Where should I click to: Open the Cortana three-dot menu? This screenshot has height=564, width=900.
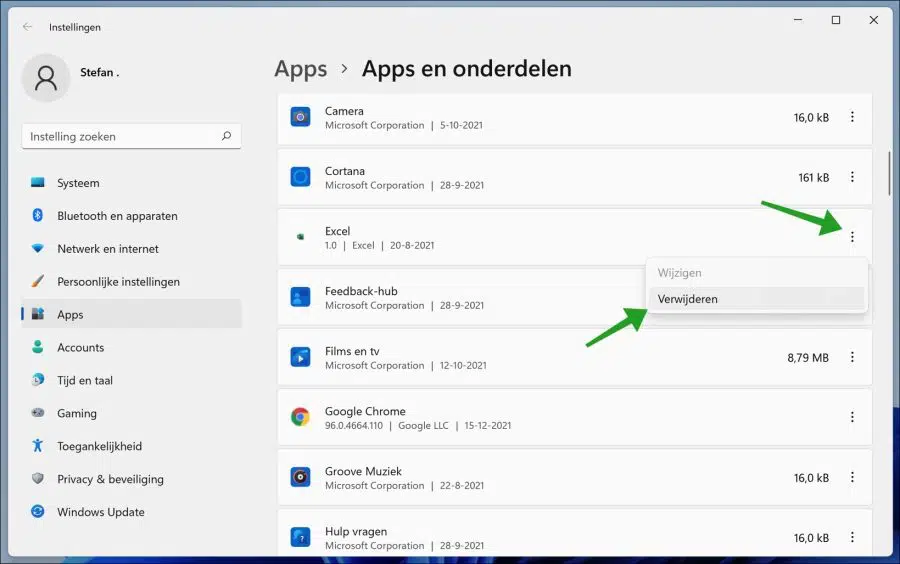[852, 177]
